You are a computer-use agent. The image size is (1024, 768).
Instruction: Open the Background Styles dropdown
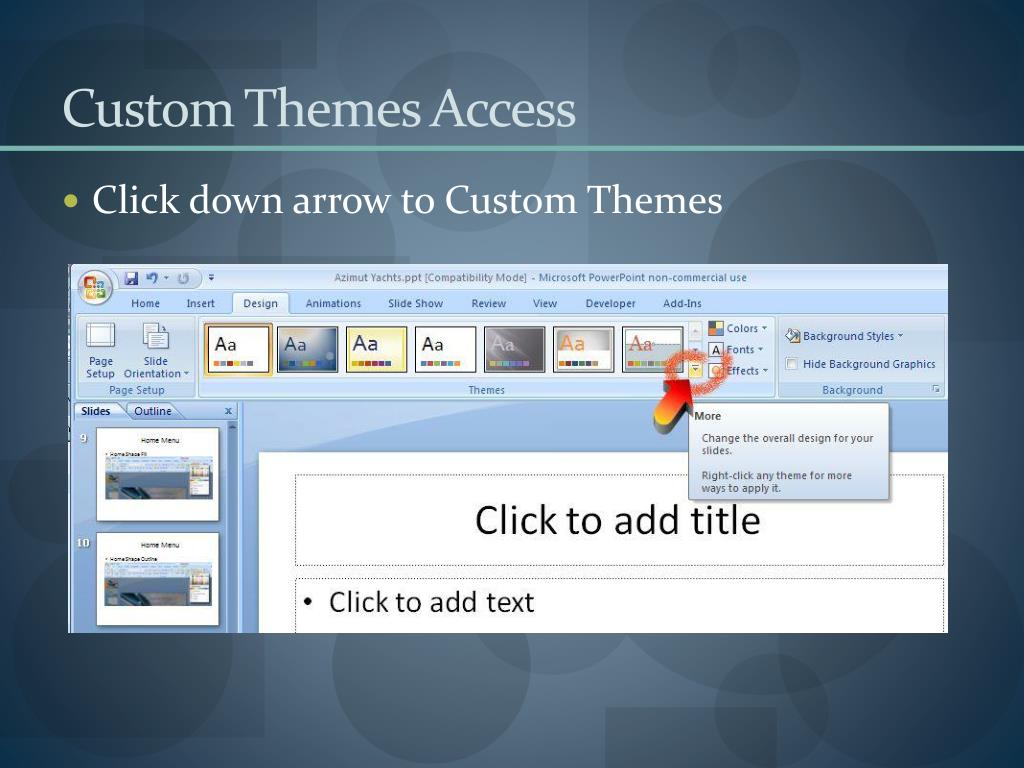coord(844,336)
